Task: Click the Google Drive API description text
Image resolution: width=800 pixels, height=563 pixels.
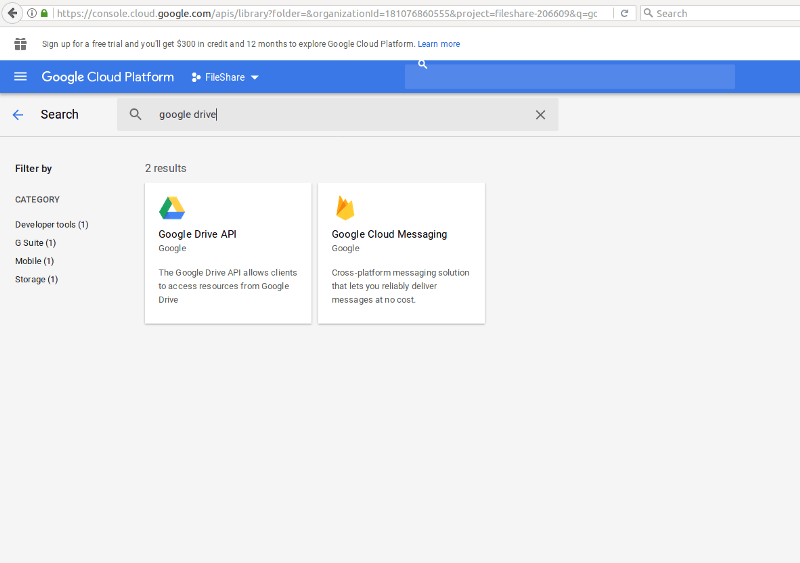Action: click(x=228, y=286)
